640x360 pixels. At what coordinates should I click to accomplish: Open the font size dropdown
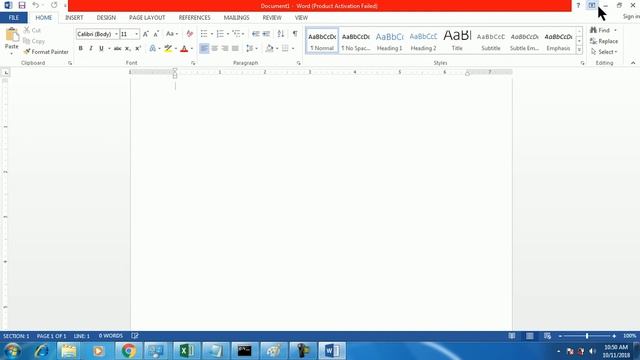[136, 34]
